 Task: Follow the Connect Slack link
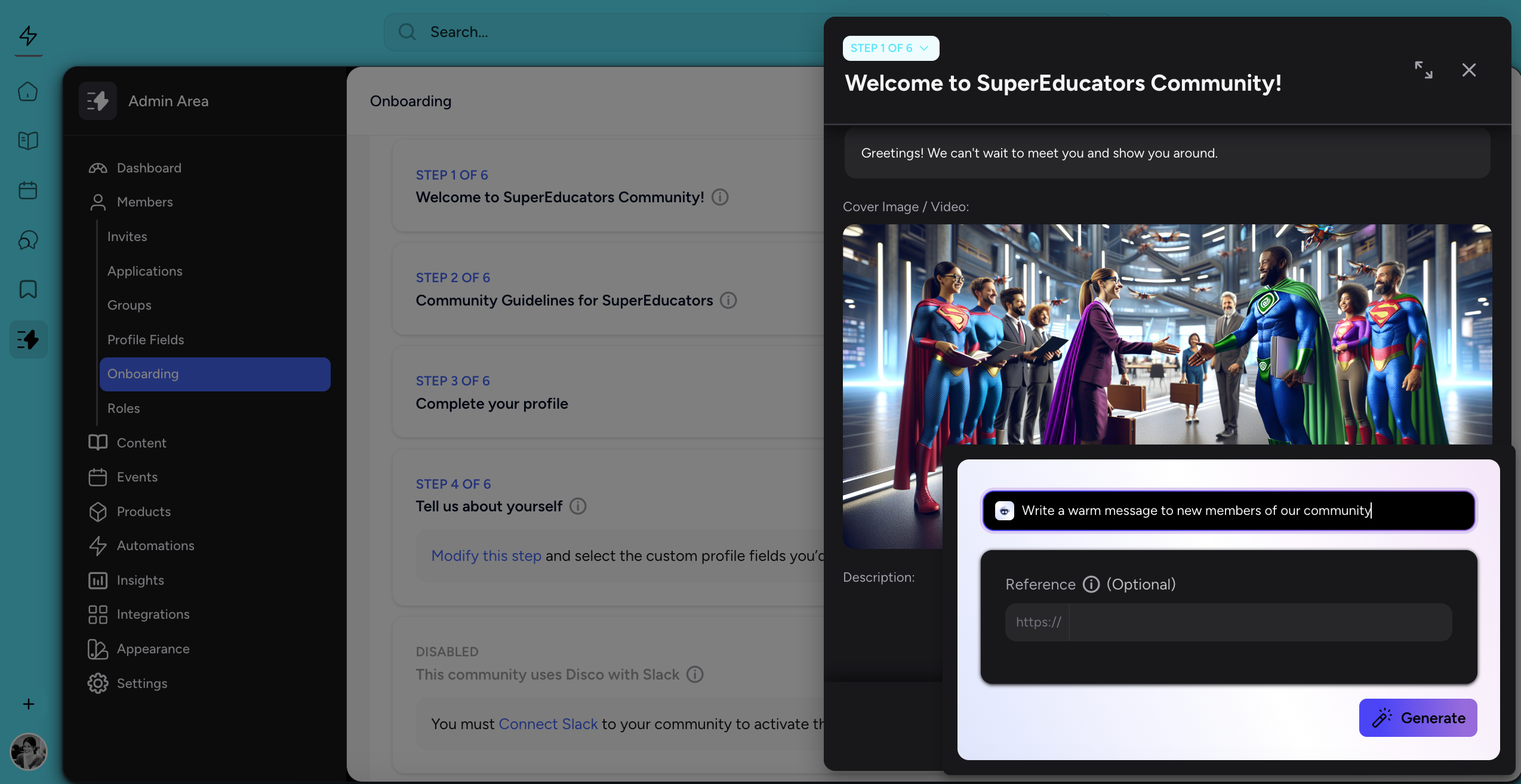(x=548, y=724)
